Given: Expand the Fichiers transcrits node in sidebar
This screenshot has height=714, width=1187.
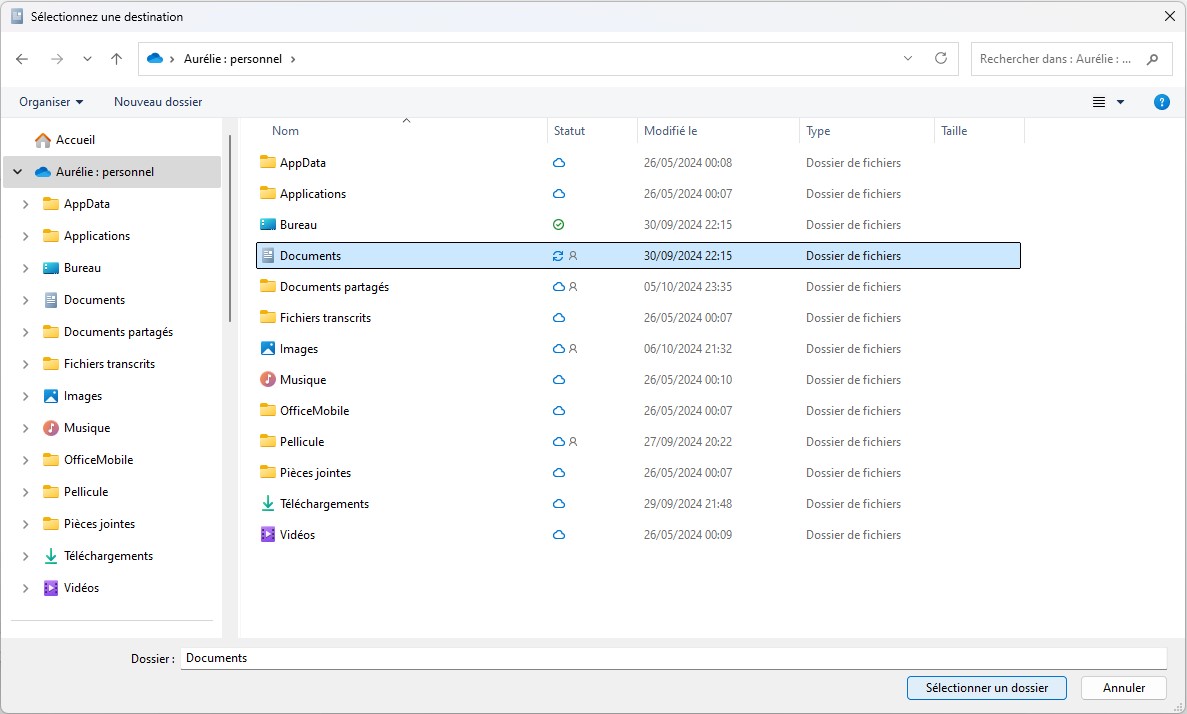Looking at the screenshot, I should [26, 364].
